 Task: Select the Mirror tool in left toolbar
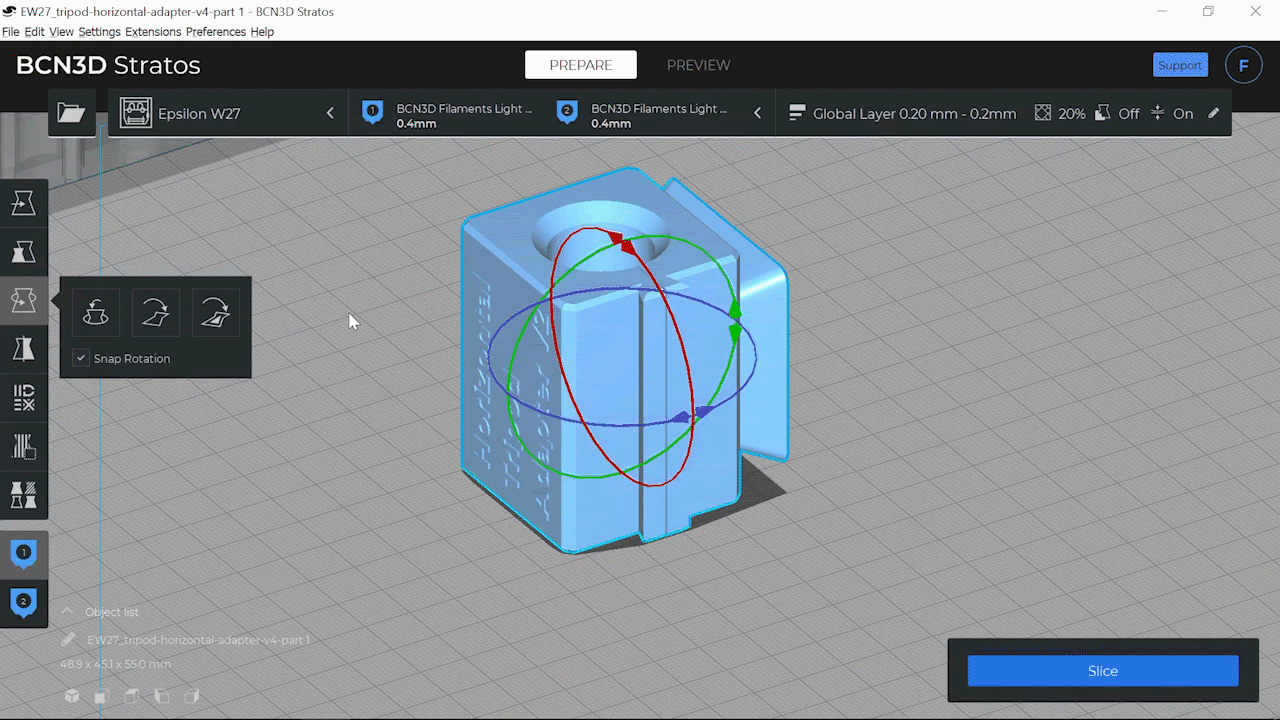[x=24, y=349]
